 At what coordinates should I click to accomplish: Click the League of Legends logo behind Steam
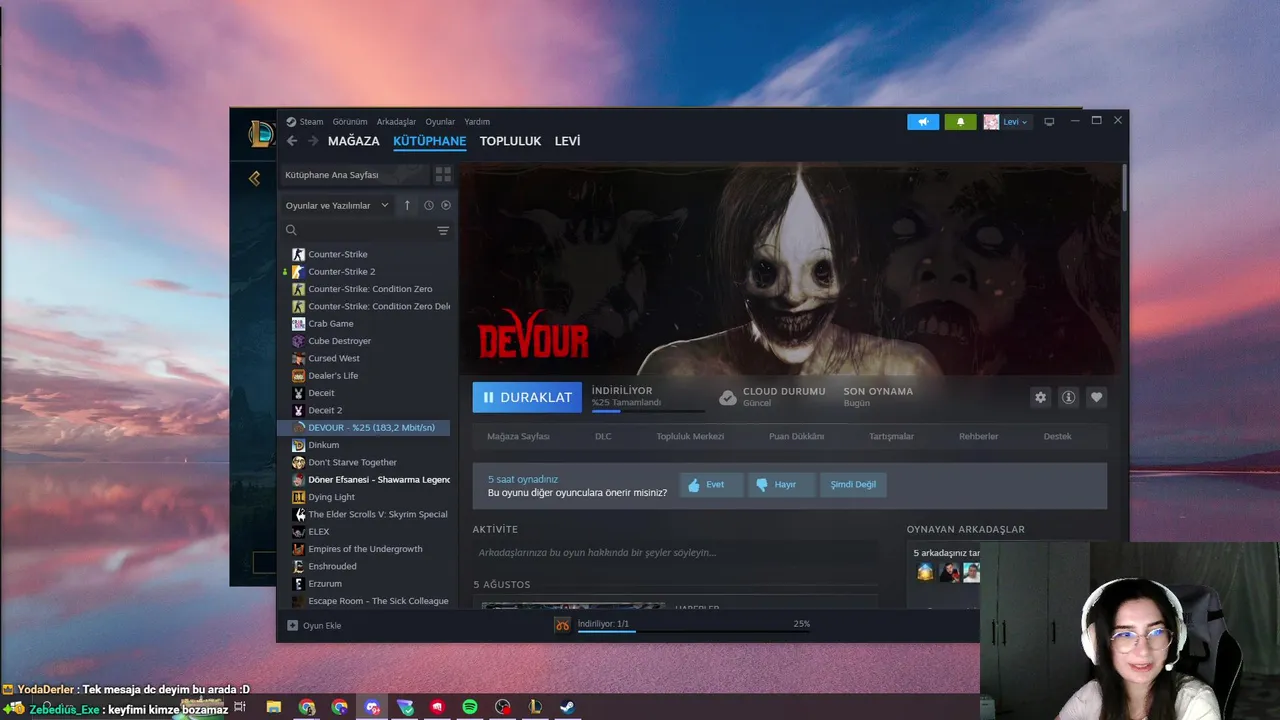click(x=259, y=133)
